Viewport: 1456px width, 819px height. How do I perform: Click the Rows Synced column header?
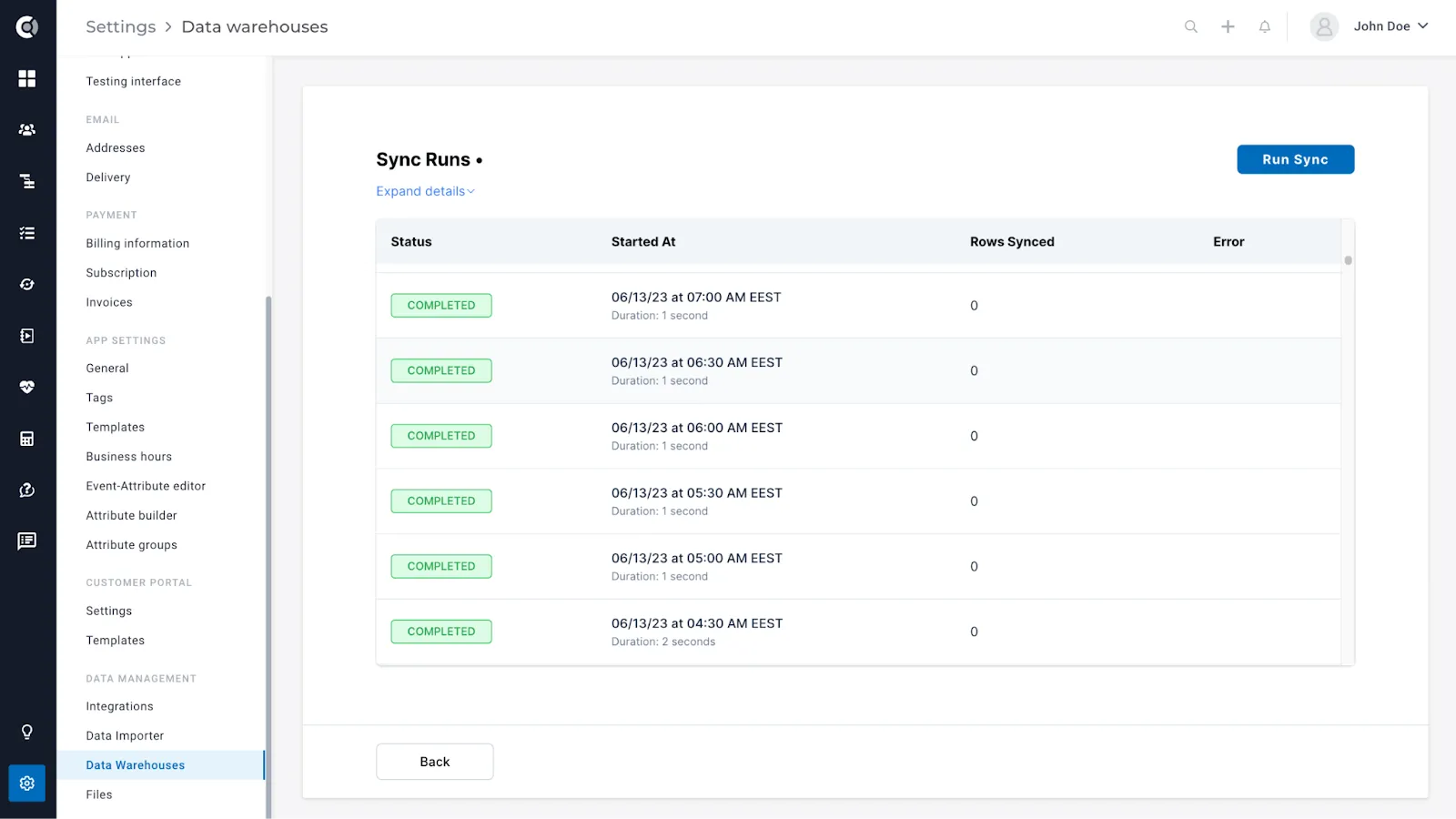point(1012,242)
